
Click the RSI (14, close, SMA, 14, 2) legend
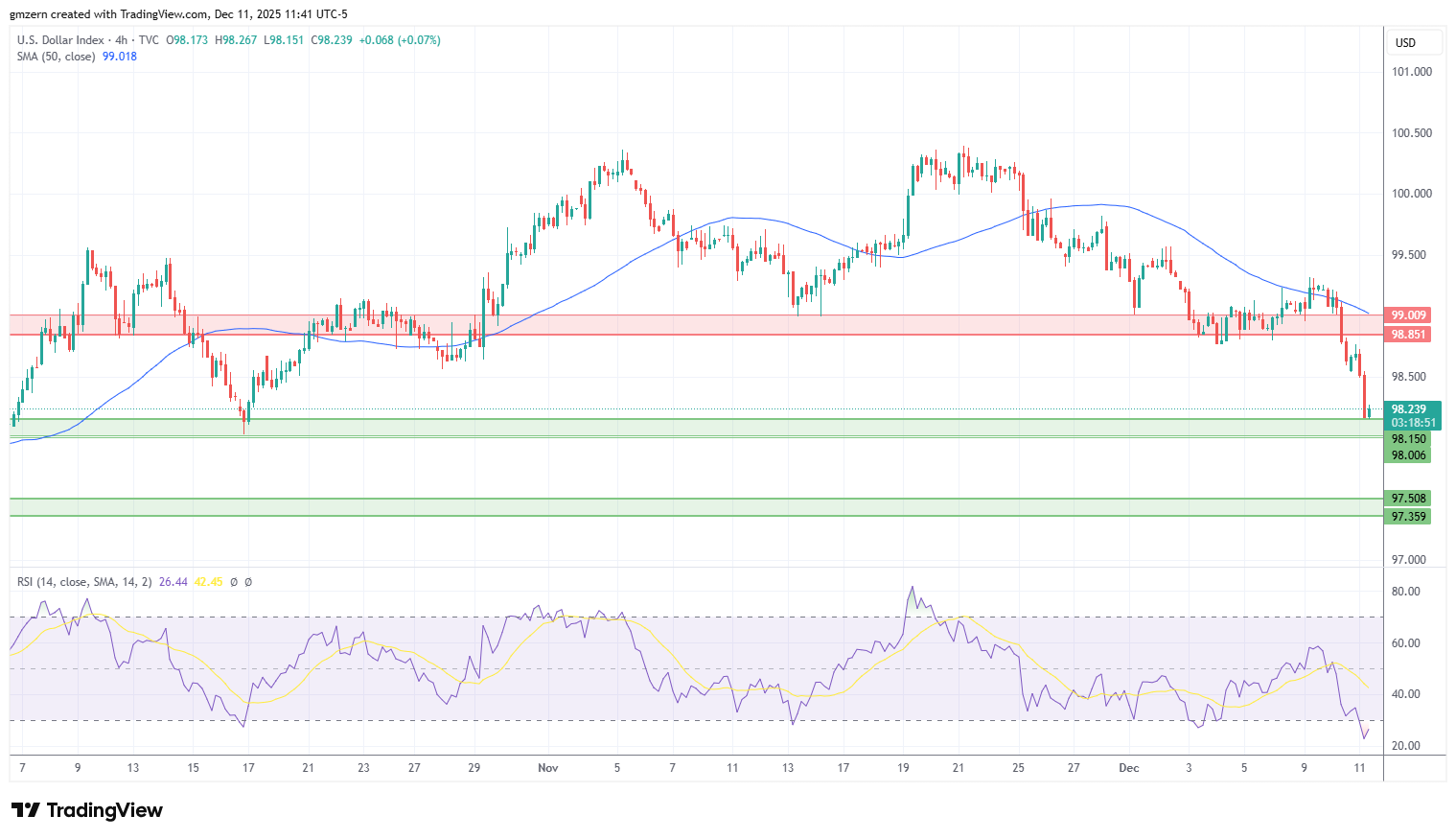coord(84,582)
